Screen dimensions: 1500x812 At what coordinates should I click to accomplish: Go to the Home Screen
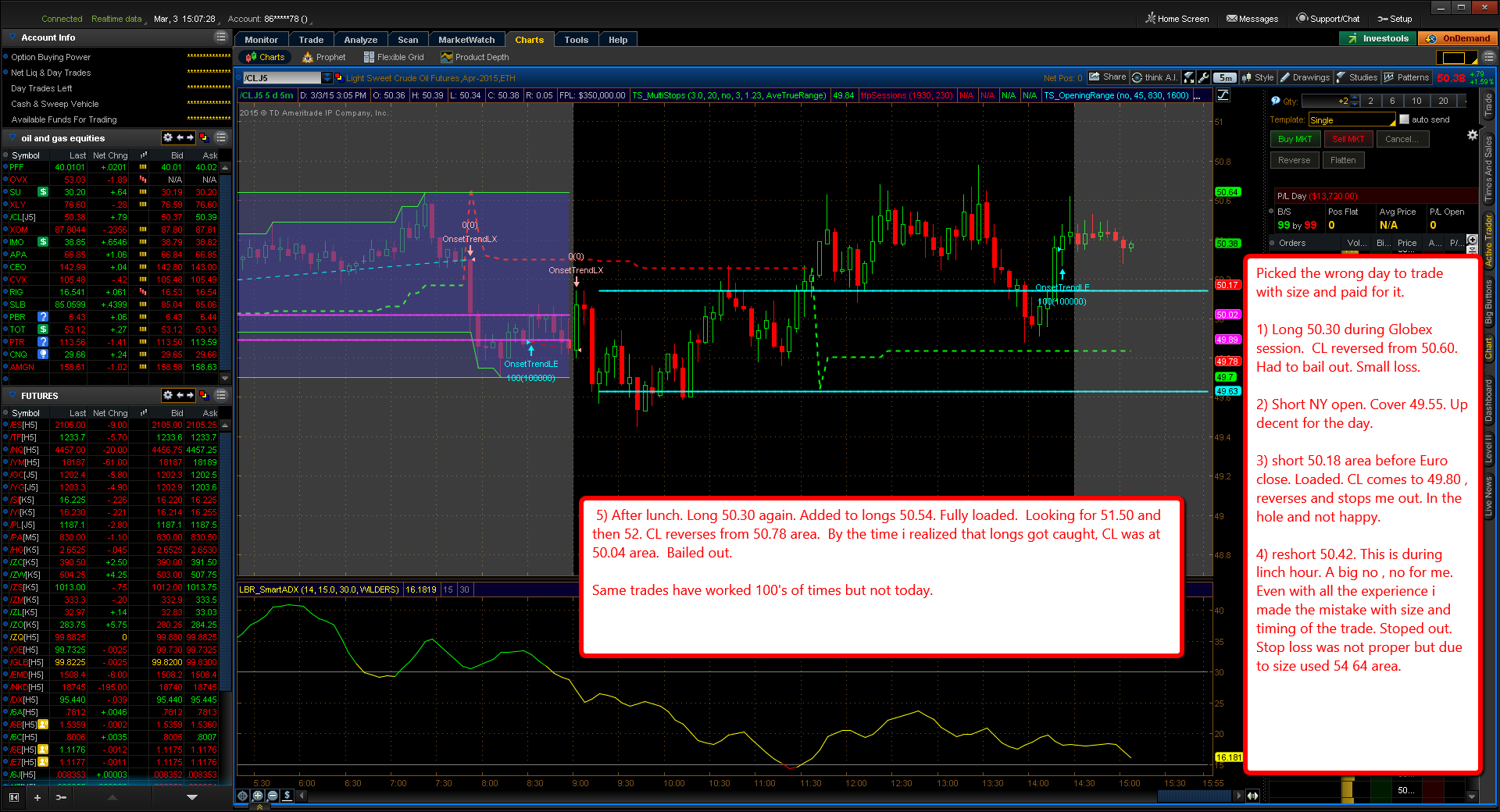(1177, 19)
